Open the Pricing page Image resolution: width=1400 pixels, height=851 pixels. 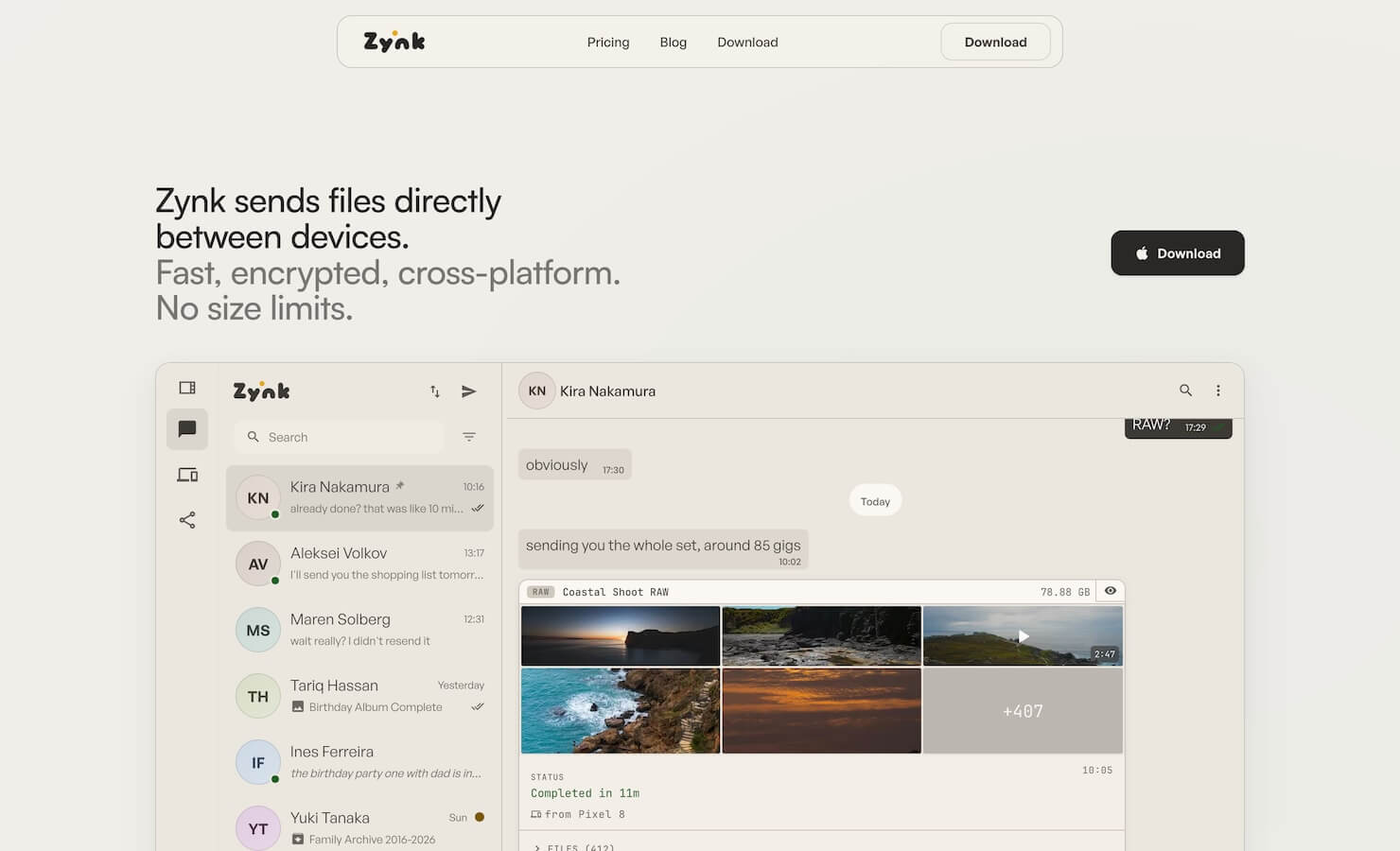click(x=608, y=42)
